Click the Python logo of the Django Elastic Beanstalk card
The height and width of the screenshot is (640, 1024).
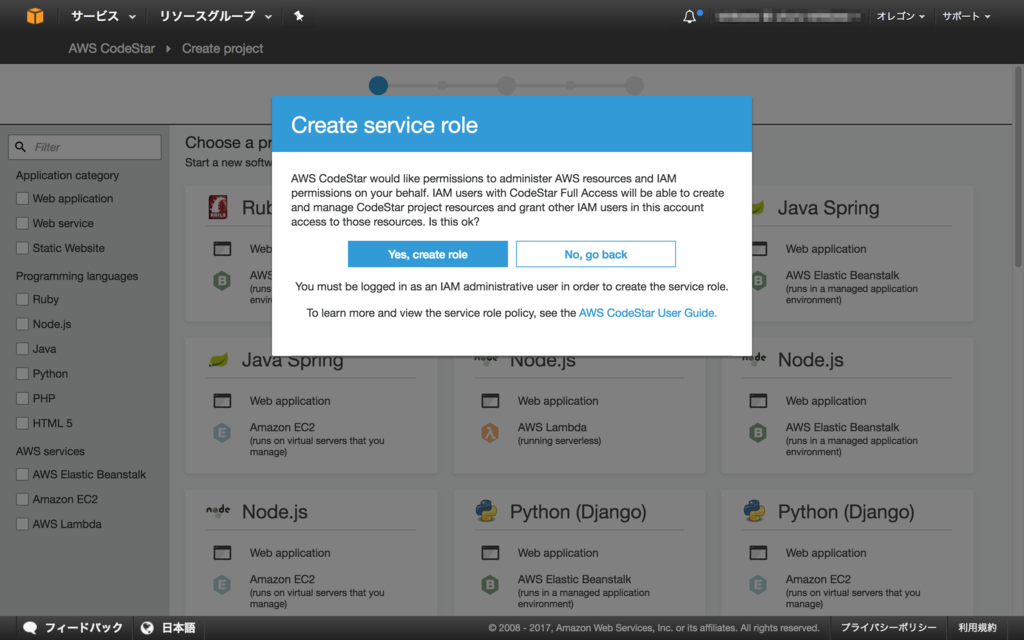pyautogui.click(x=487, y=511)
